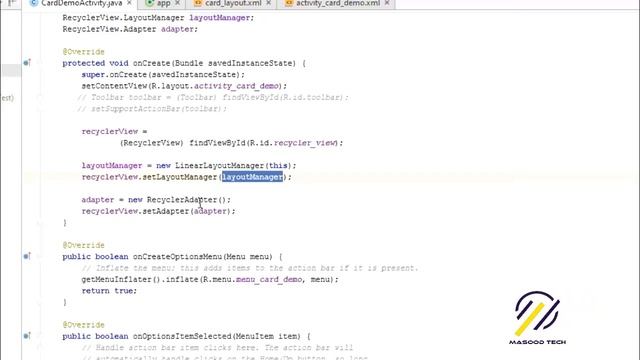
Task: Switch to the CardDemoActivity.java tab
Action: 82,3
